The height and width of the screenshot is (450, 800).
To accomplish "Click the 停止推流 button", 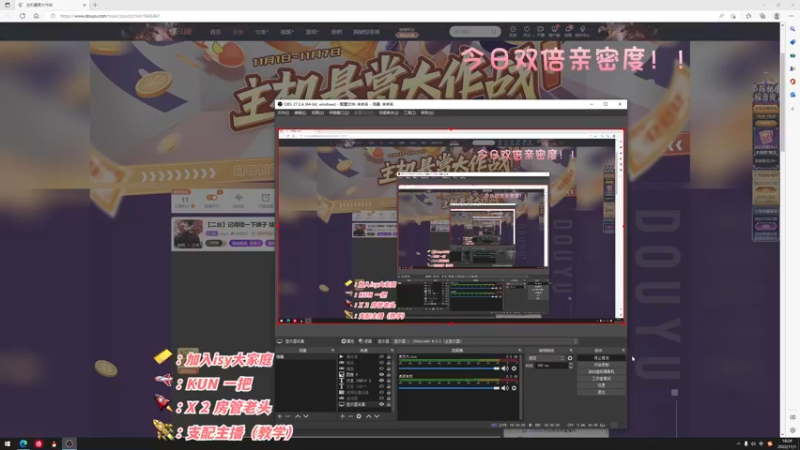I will tap(601, 358).
